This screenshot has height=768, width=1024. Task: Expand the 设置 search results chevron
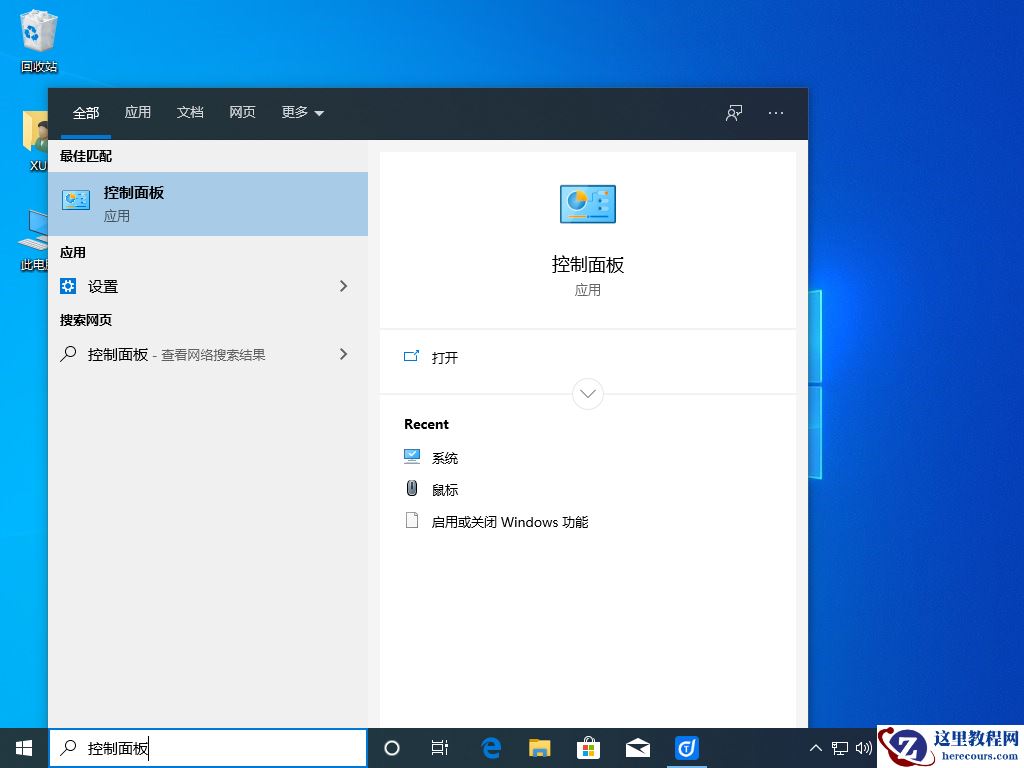pyautogui.click(x=343, y=286)
